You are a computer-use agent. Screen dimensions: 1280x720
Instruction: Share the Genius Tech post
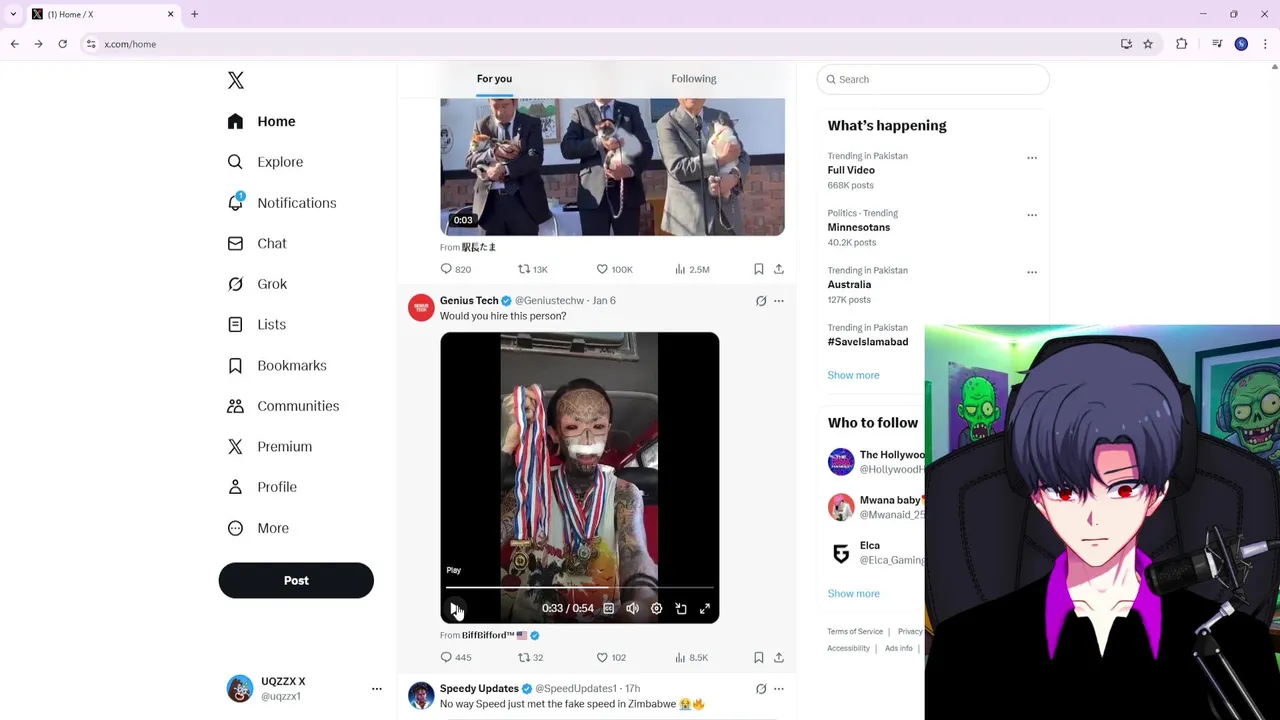tap(779, 657)
